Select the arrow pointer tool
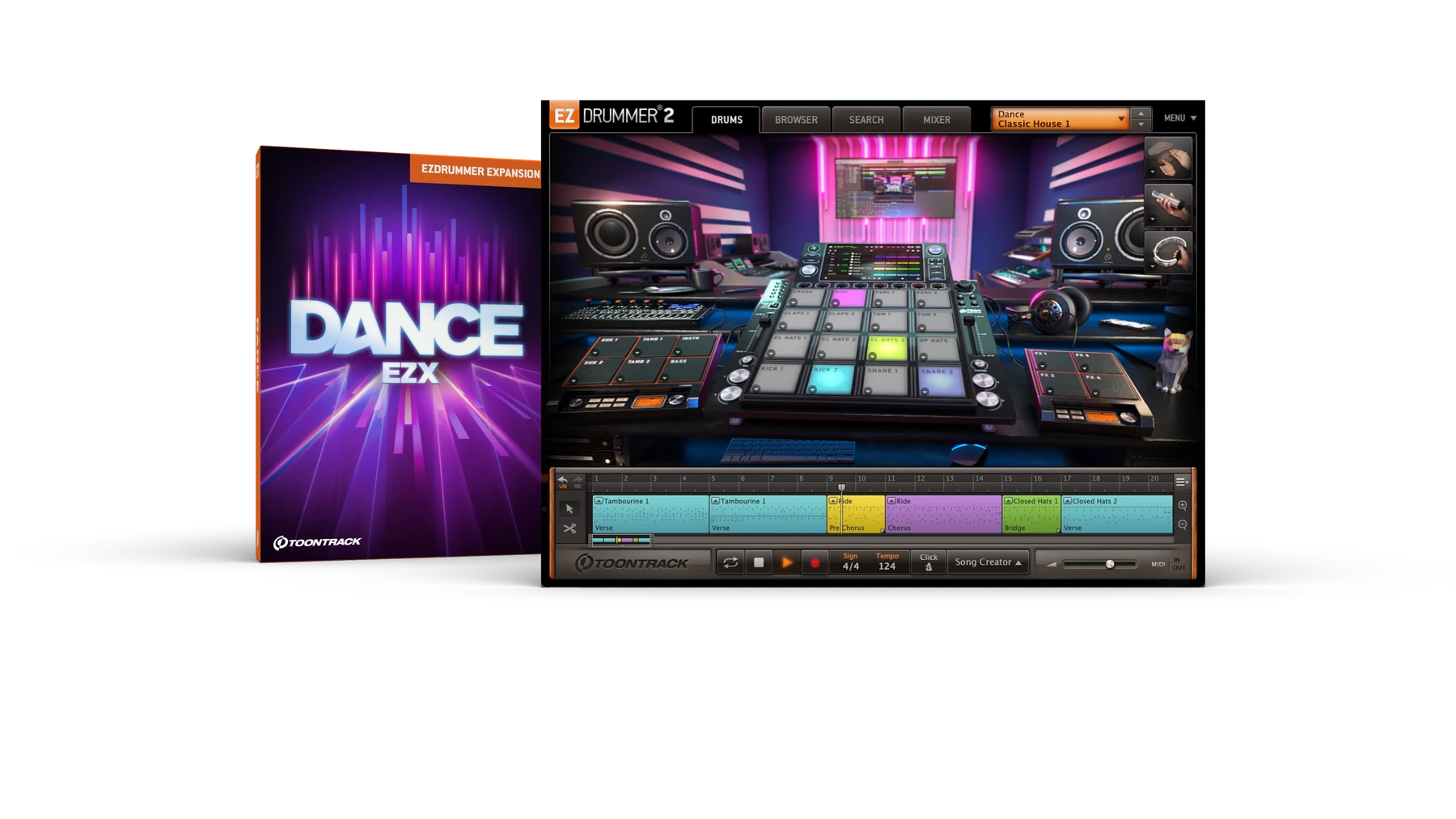Viewport: 1456px width, 819px height. 569,509
